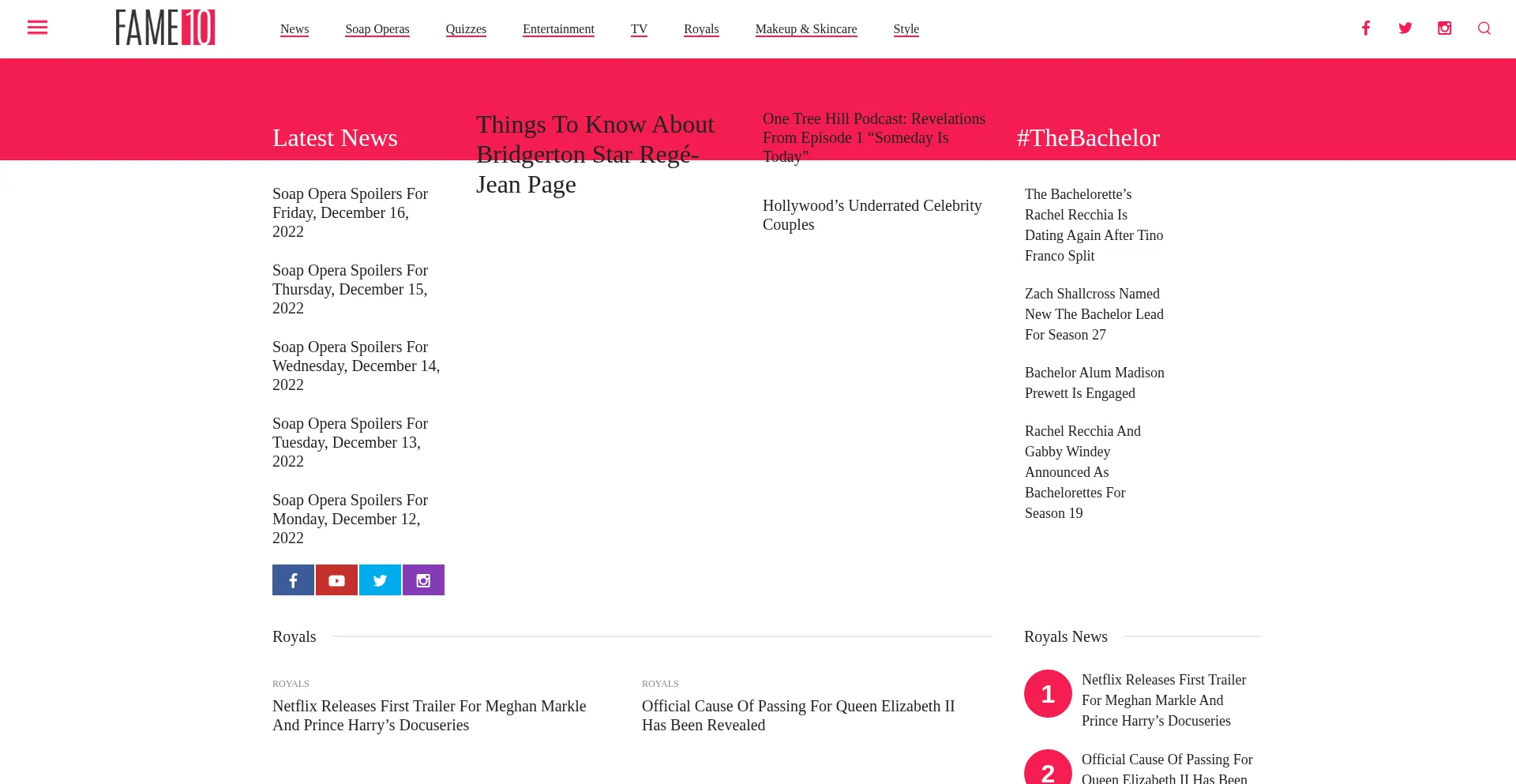
Task: Read Zach Shallcross Named New Bachelor Lead
Action: 1094,314
